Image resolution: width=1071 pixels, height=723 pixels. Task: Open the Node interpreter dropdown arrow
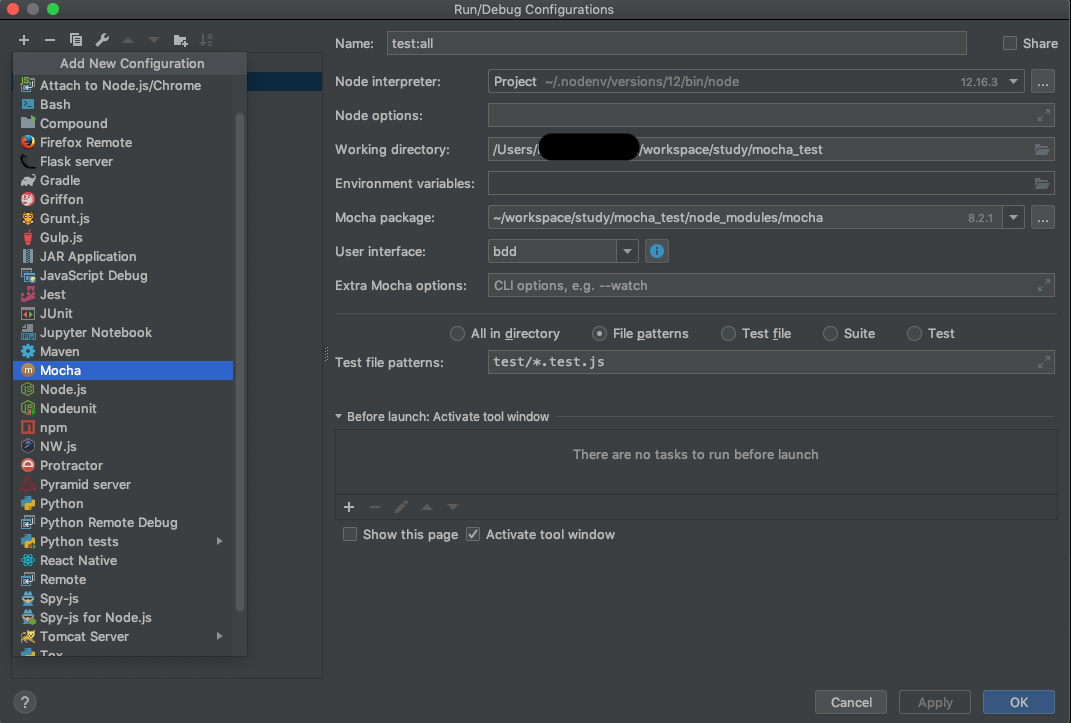[1014, 82]
